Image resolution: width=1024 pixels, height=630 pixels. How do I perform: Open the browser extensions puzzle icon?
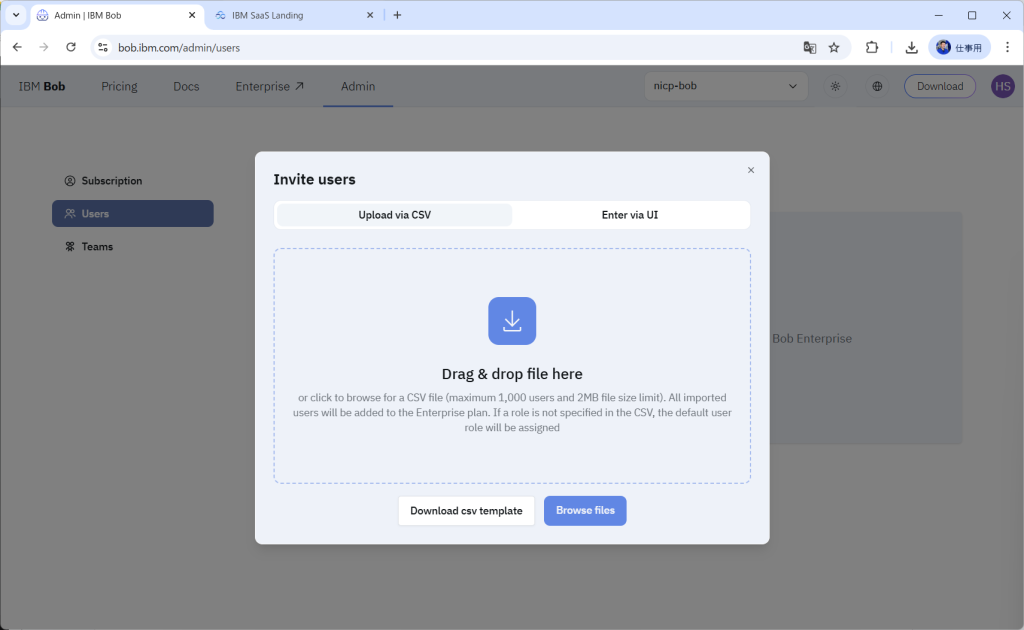[x=872, y=47]
